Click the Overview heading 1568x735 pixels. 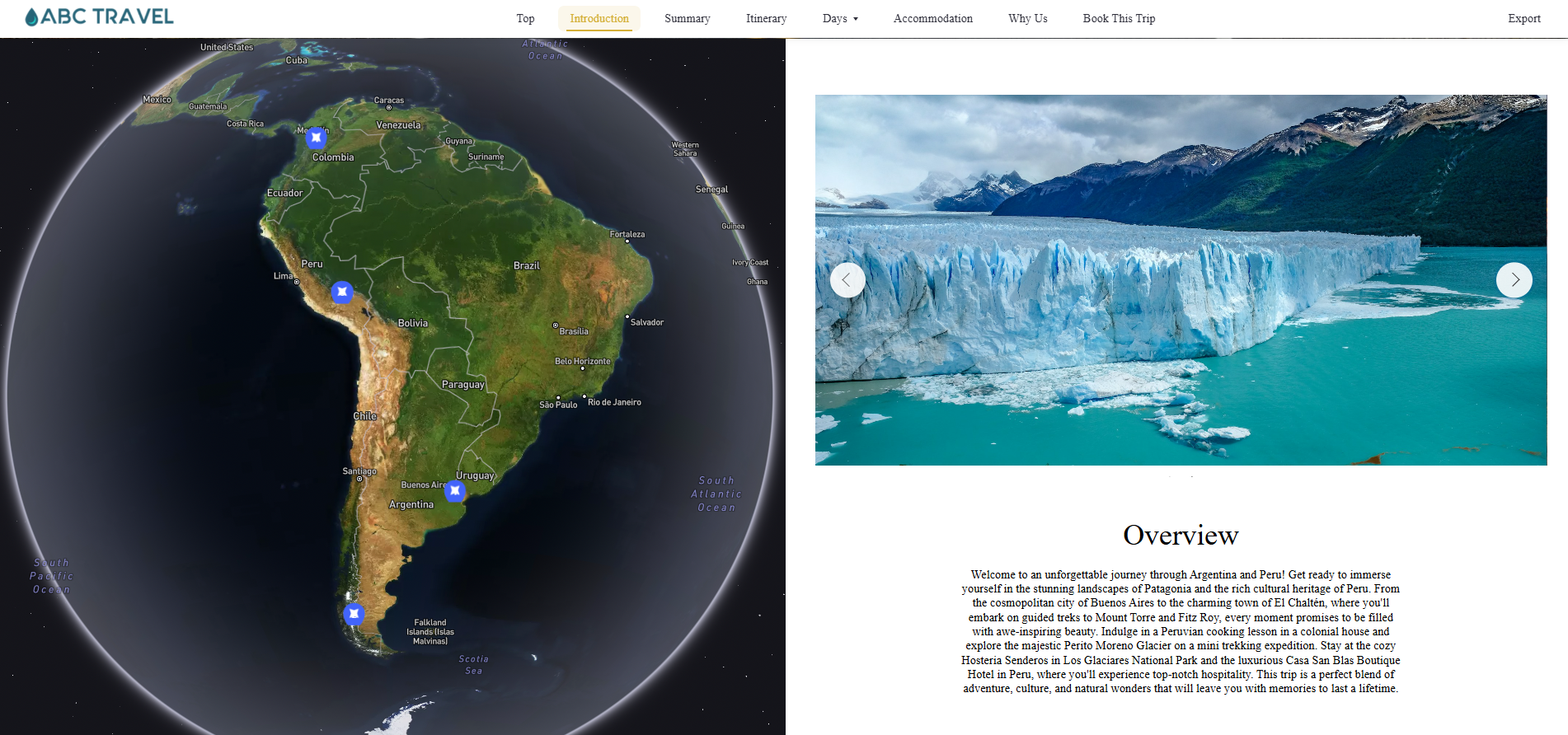pos(1181,535)
